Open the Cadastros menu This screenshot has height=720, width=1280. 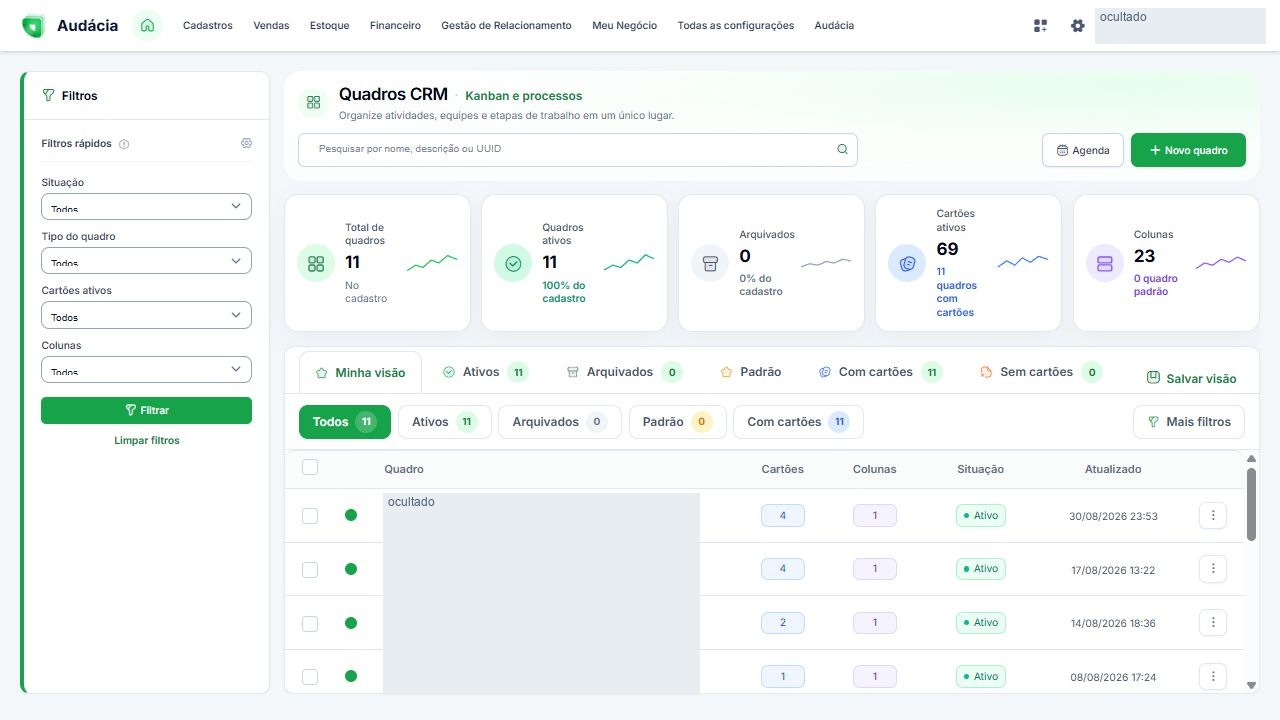click(207, 26)
